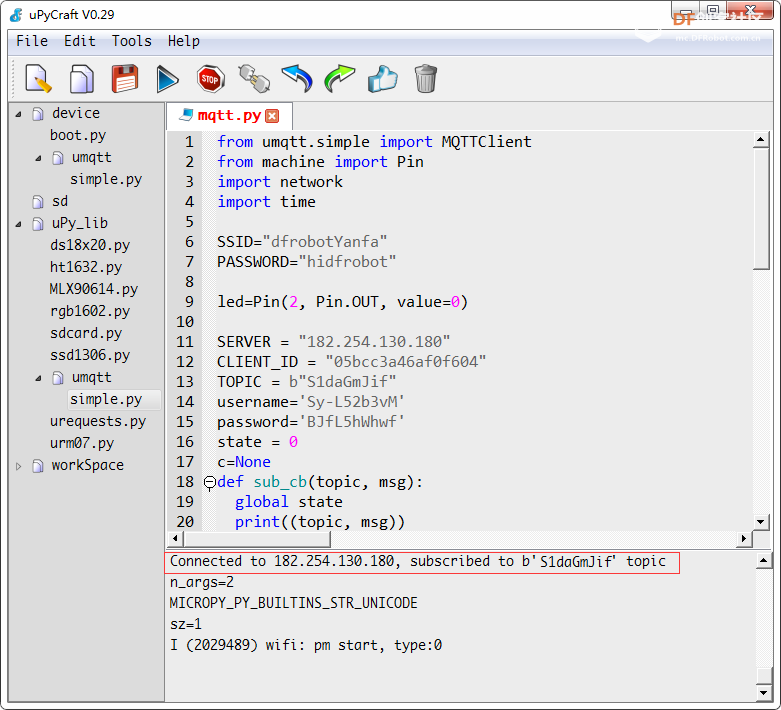Select boot.py in the device folder
The height and width of the screenshot is (710, 781).
pyautogui.click(x=78, y=136)
